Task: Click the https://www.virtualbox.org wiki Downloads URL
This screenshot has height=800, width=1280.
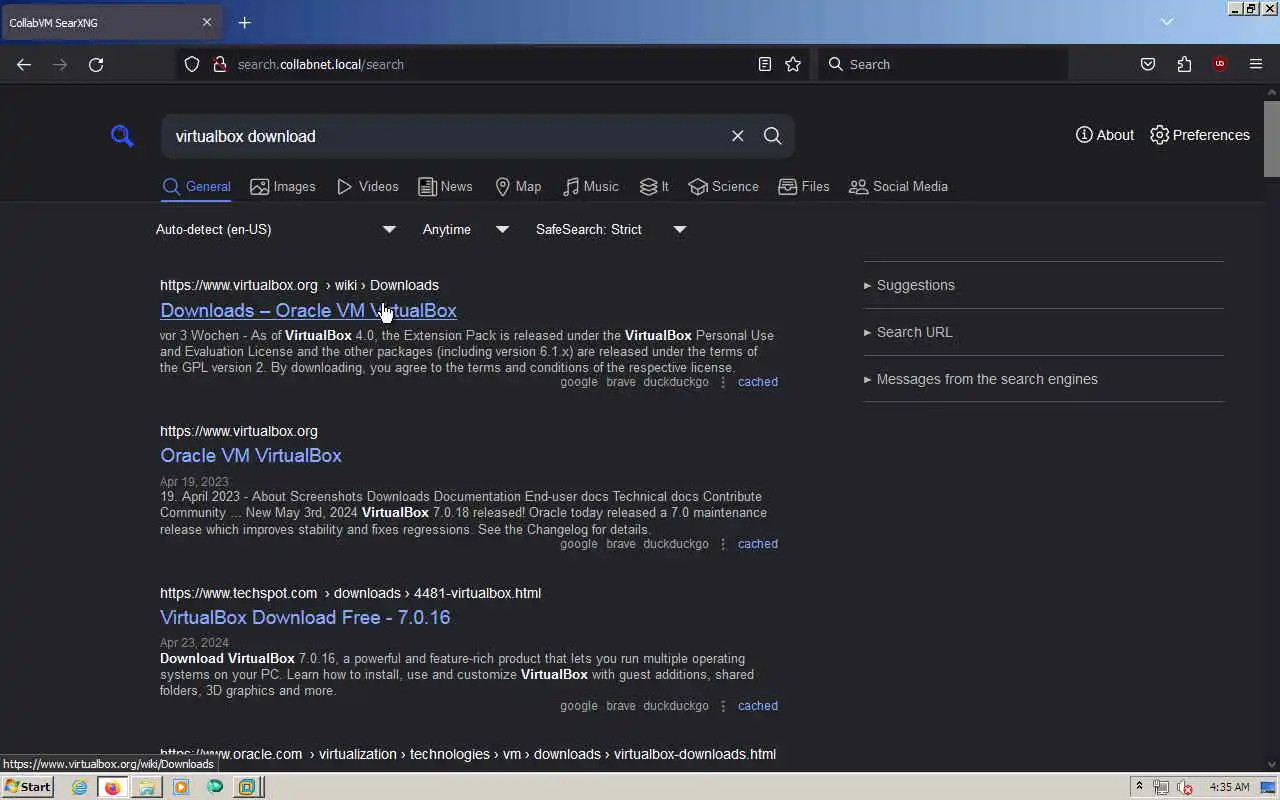Action: click(x=299, y=285)
